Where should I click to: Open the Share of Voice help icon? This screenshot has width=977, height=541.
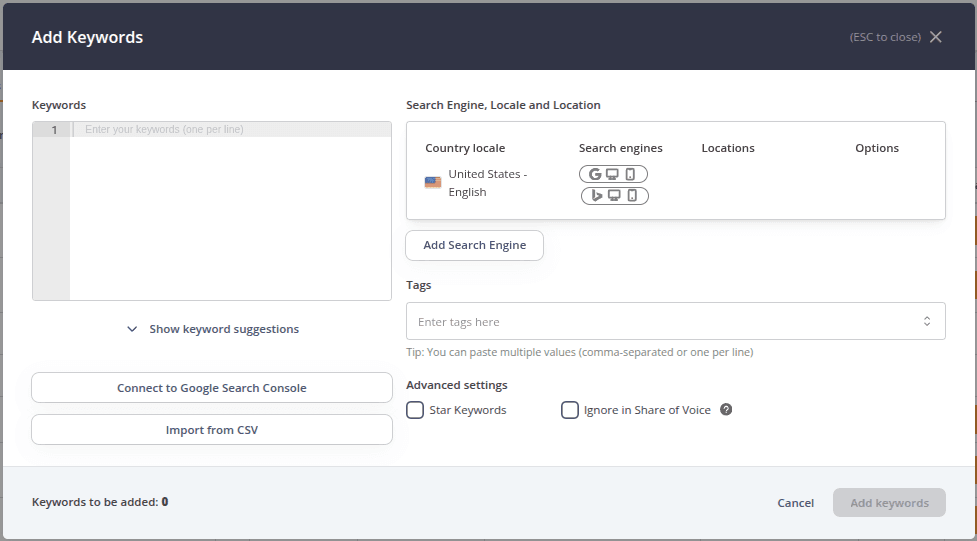click(726, 409)
